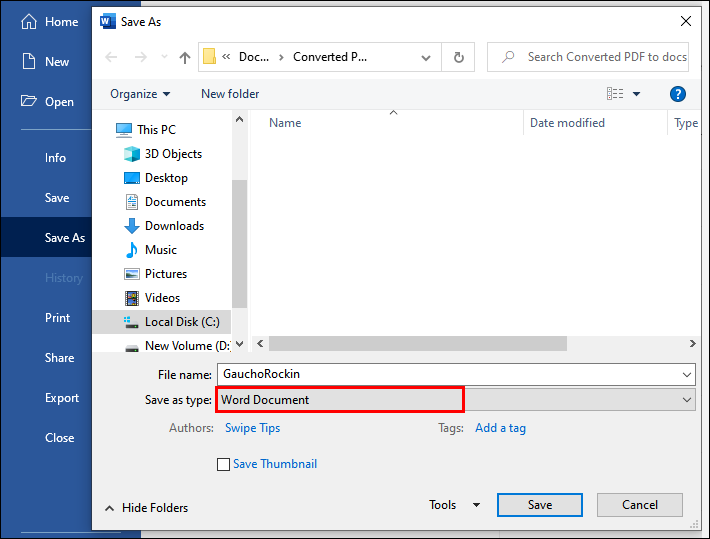The width and height of the screenshot is (710, 539).
Task: Sort by the Date modified column header
Action: point(567,123)
